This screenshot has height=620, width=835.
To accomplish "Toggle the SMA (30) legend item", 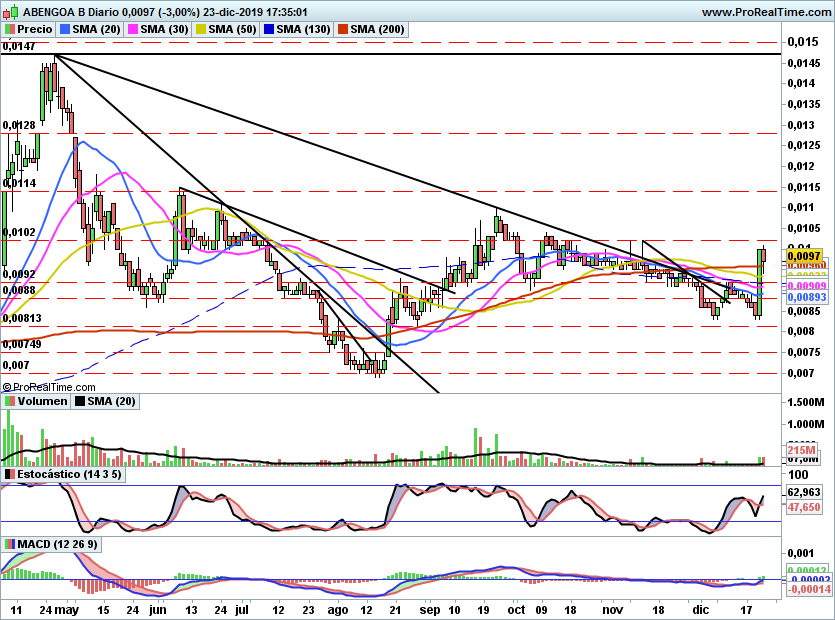I will coord(158,30).
